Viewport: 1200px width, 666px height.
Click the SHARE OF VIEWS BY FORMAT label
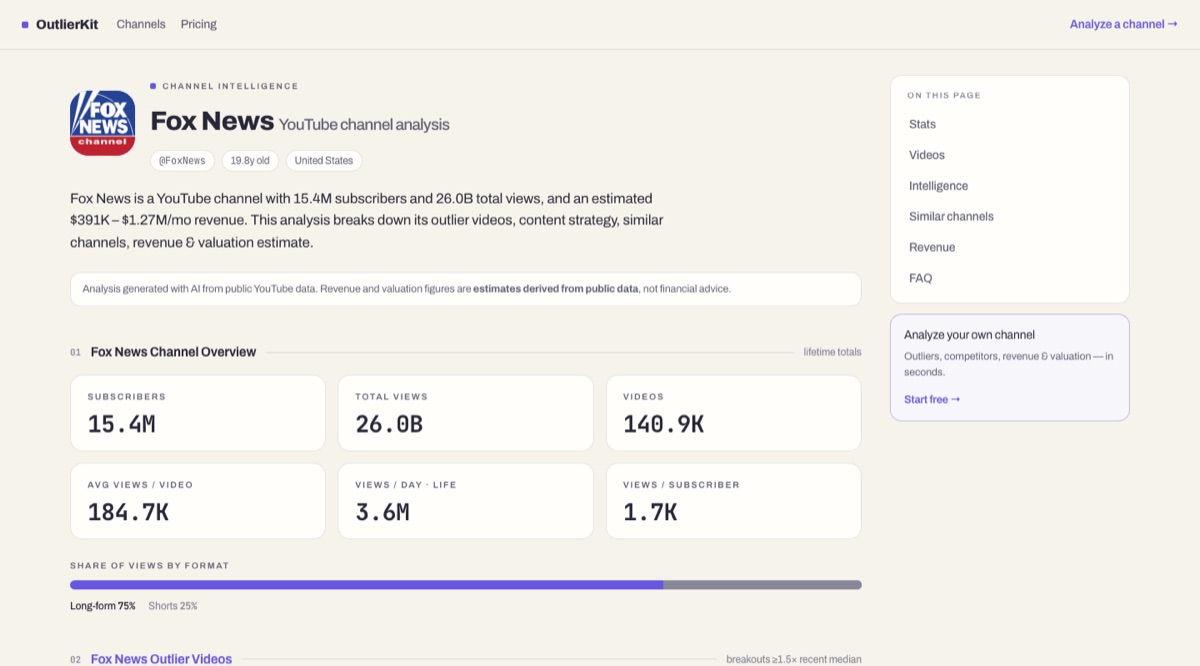tap(150, 566)
